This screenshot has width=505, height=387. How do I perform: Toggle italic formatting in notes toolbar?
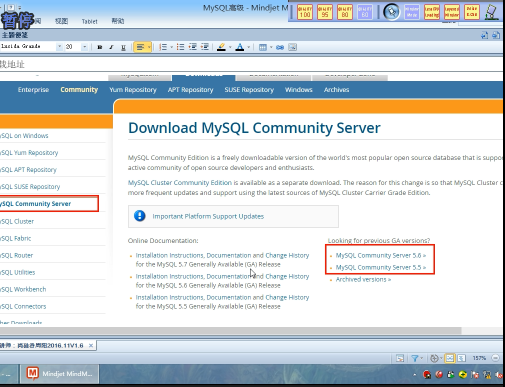click(x=111, y=47)
